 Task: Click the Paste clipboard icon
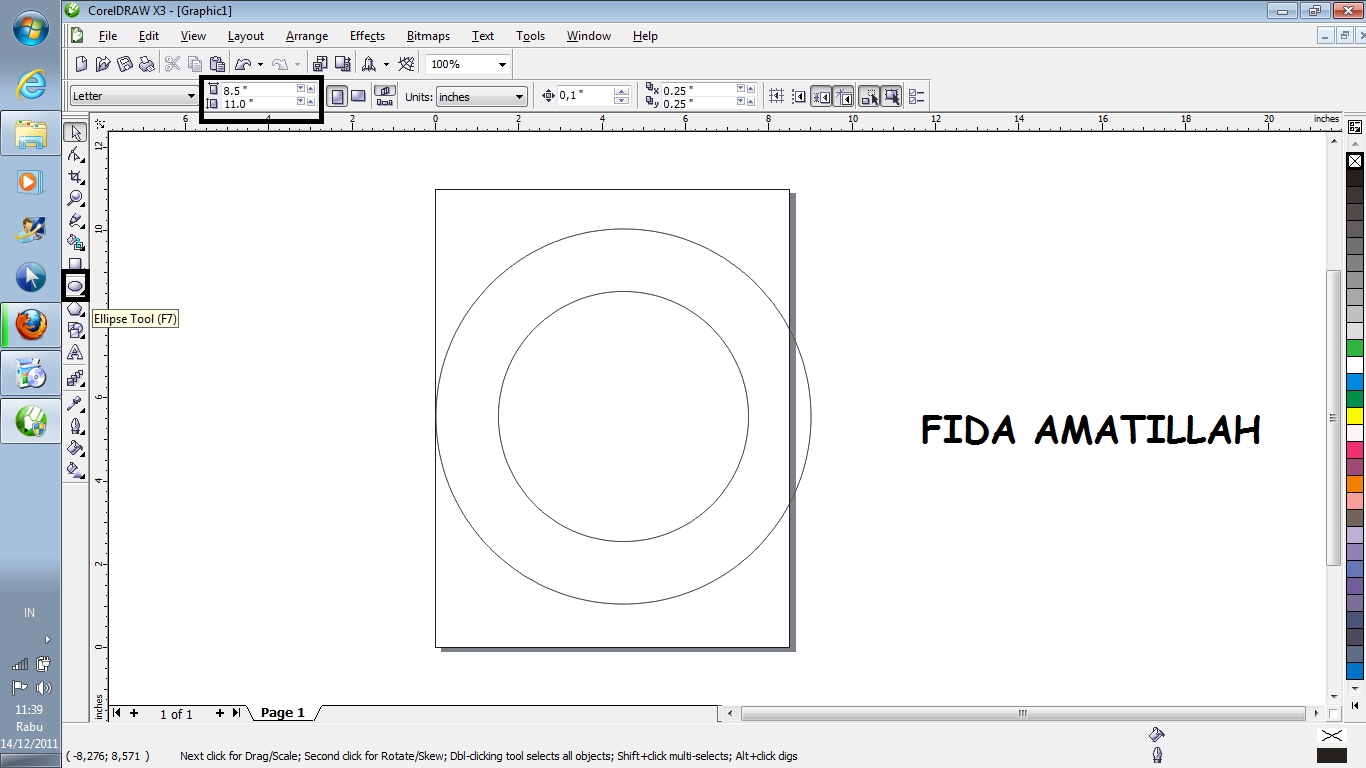click(217, 64)
